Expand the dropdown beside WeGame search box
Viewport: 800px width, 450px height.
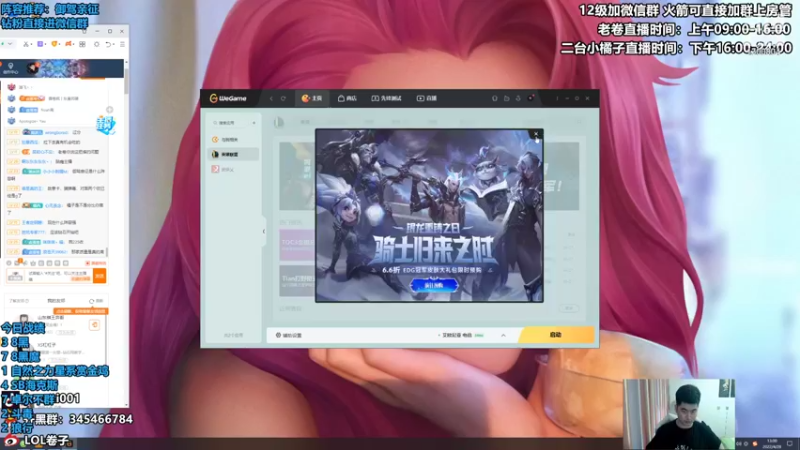click(x=254, y=123)
